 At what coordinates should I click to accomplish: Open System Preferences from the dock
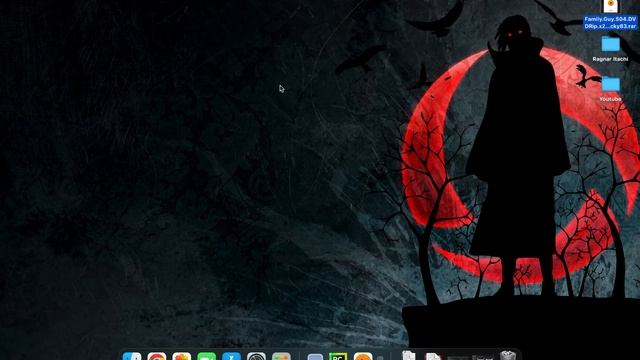click(x=256, y=356)
